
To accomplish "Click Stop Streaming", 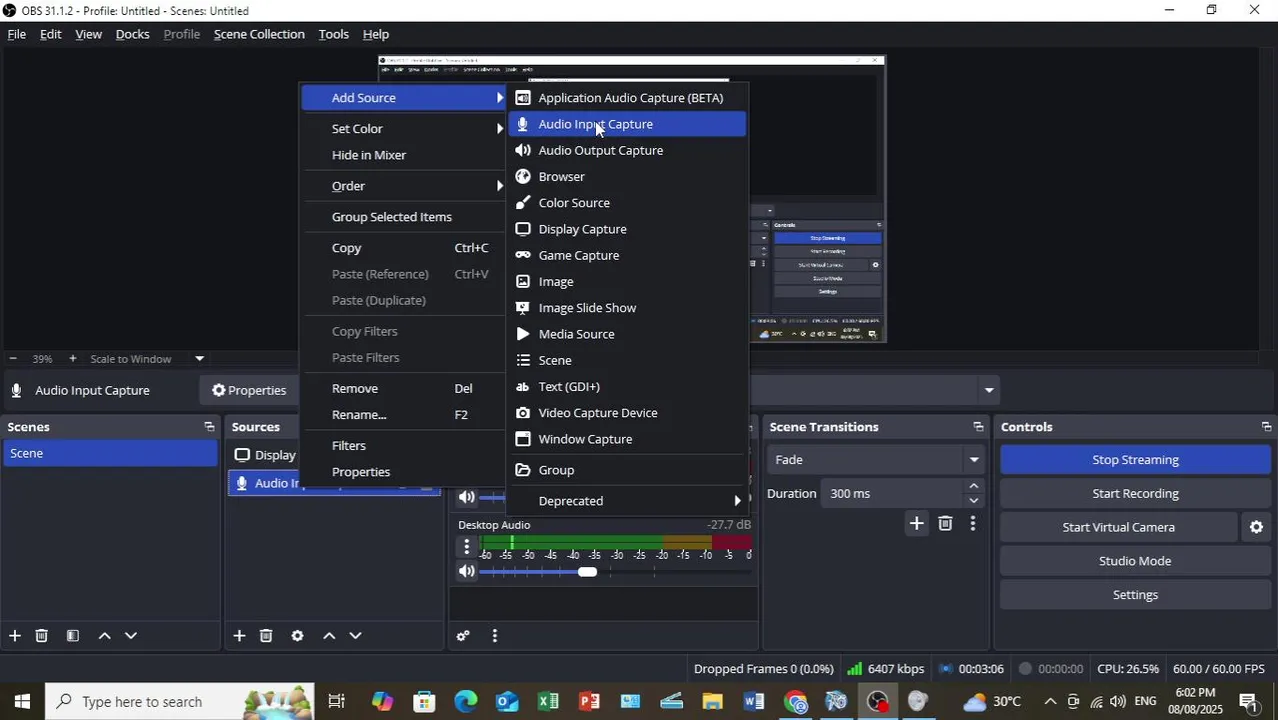I will (x=1135, y=460).
